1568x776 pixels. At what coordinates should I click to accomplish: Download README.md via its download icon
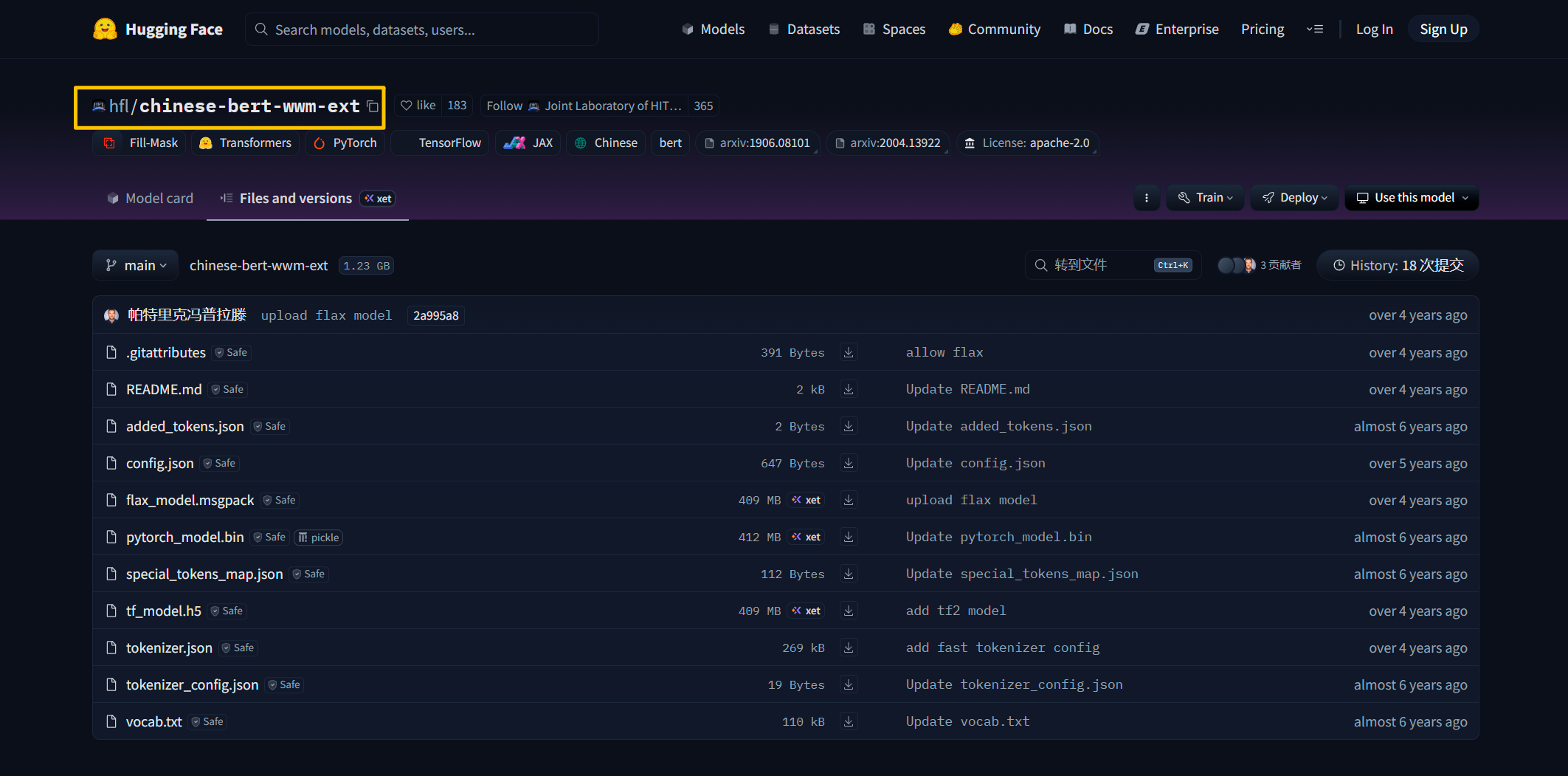click(849, 389)
